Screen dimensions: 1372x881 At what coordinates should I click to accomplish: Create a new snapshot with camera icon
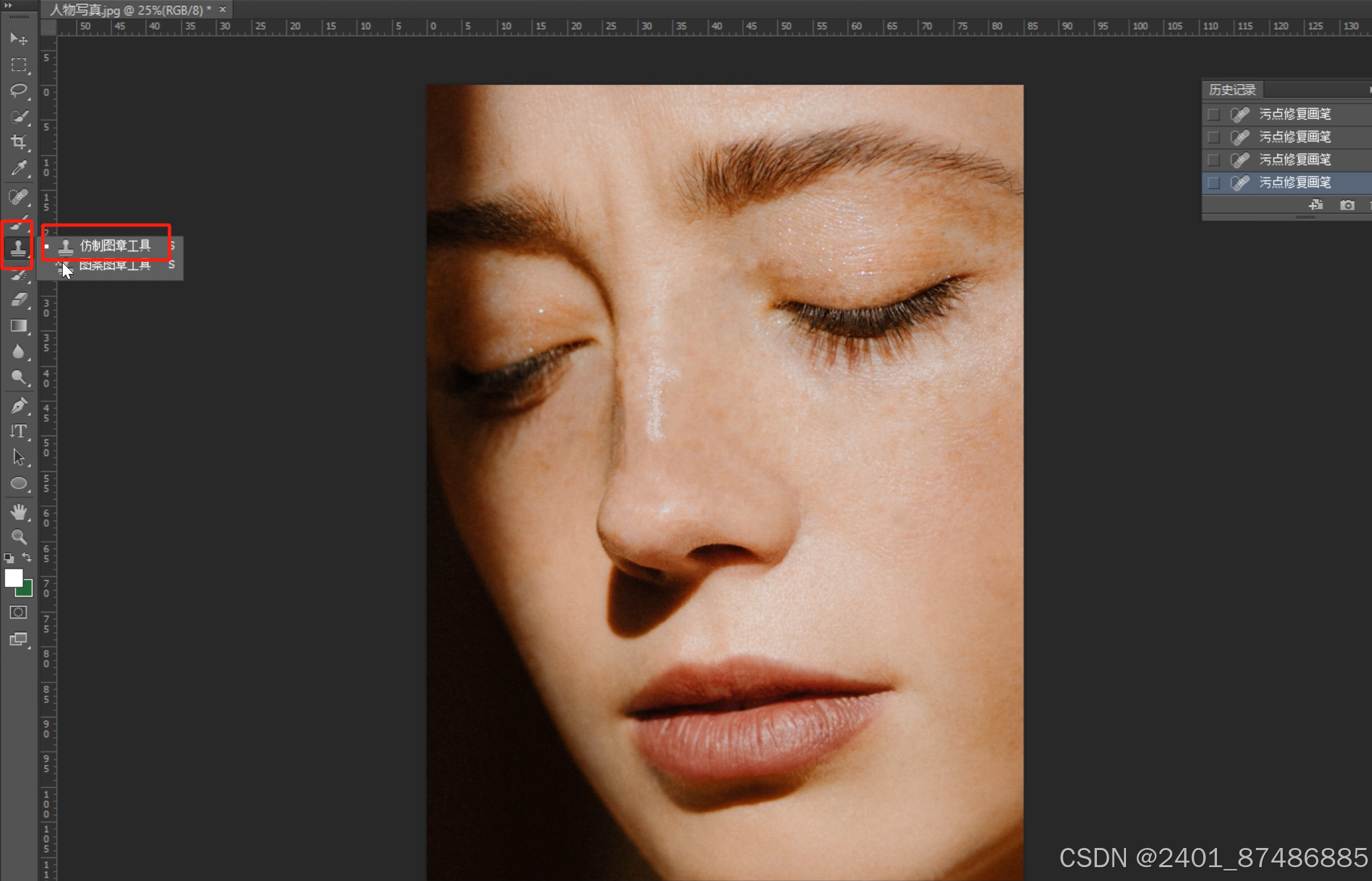point(1347,205)
